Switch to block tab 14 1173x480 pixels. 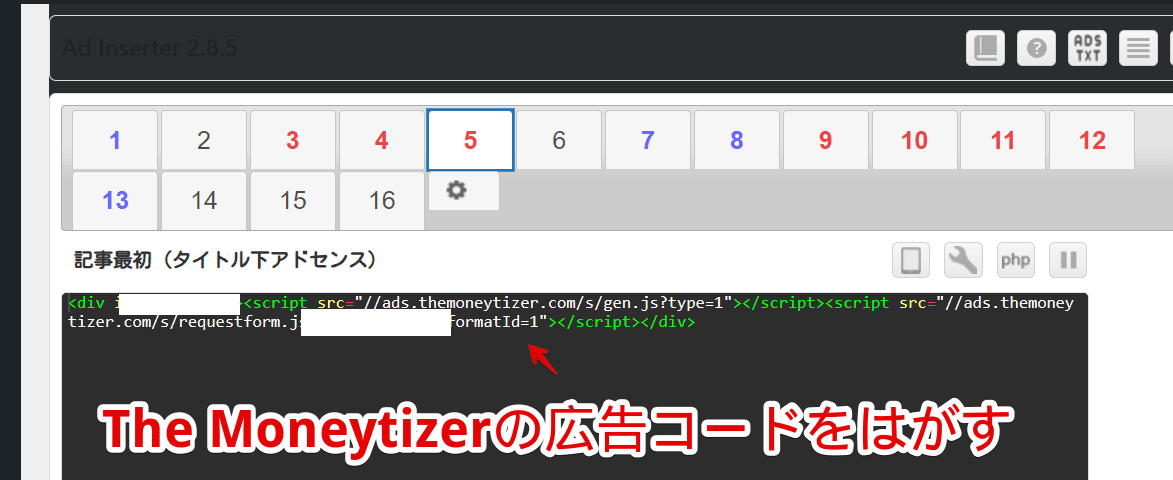point(204,200)
